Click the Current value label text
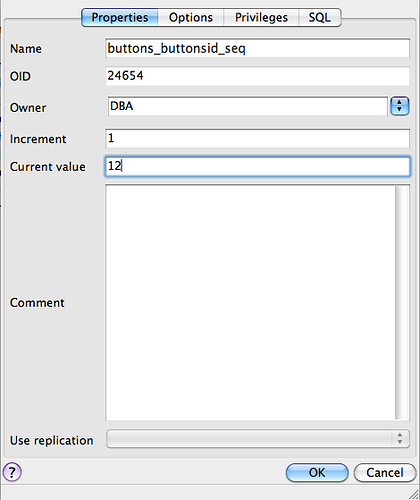 (48, 167)
